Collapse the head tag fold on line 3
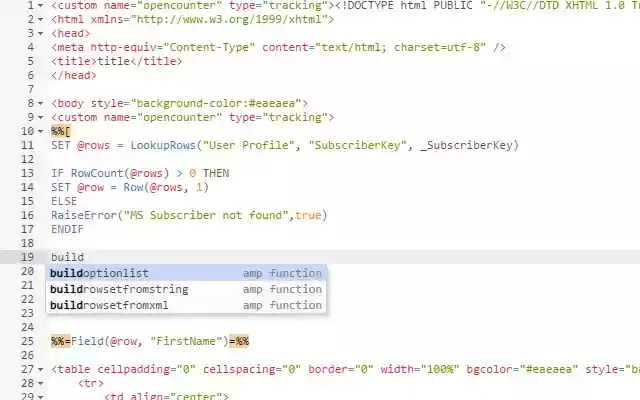Screen dimensions: 640x400 pos(40,33)
